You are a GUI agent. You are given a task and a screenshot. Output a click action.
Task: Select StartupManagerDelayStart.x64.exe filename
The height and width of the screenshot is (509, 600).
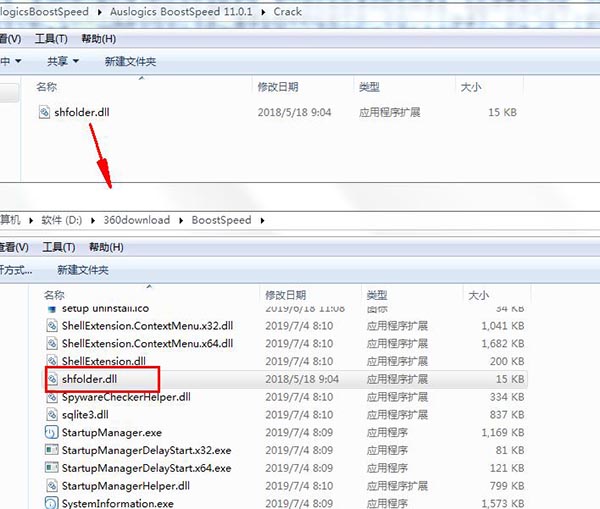click(147, 468)
